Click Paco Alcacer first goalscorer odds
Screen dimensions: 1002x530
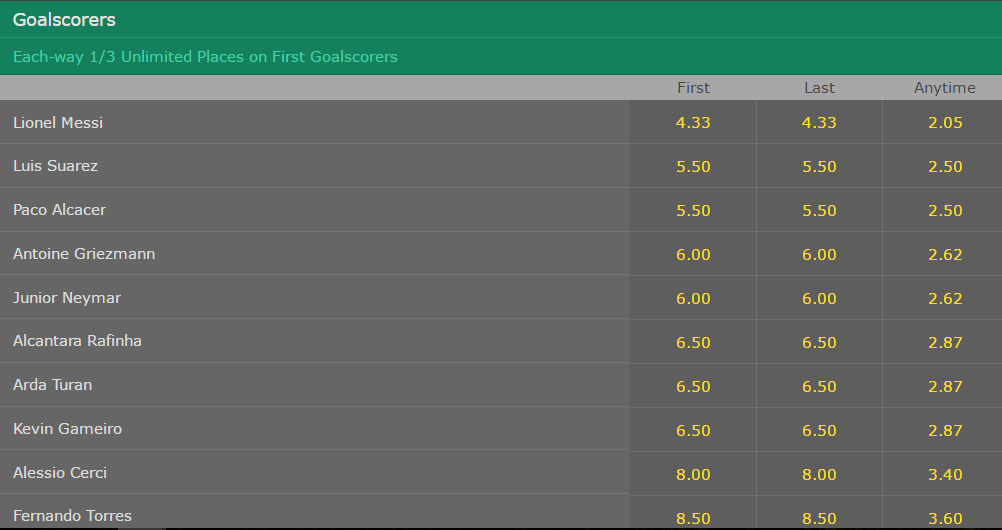(693, 210)
